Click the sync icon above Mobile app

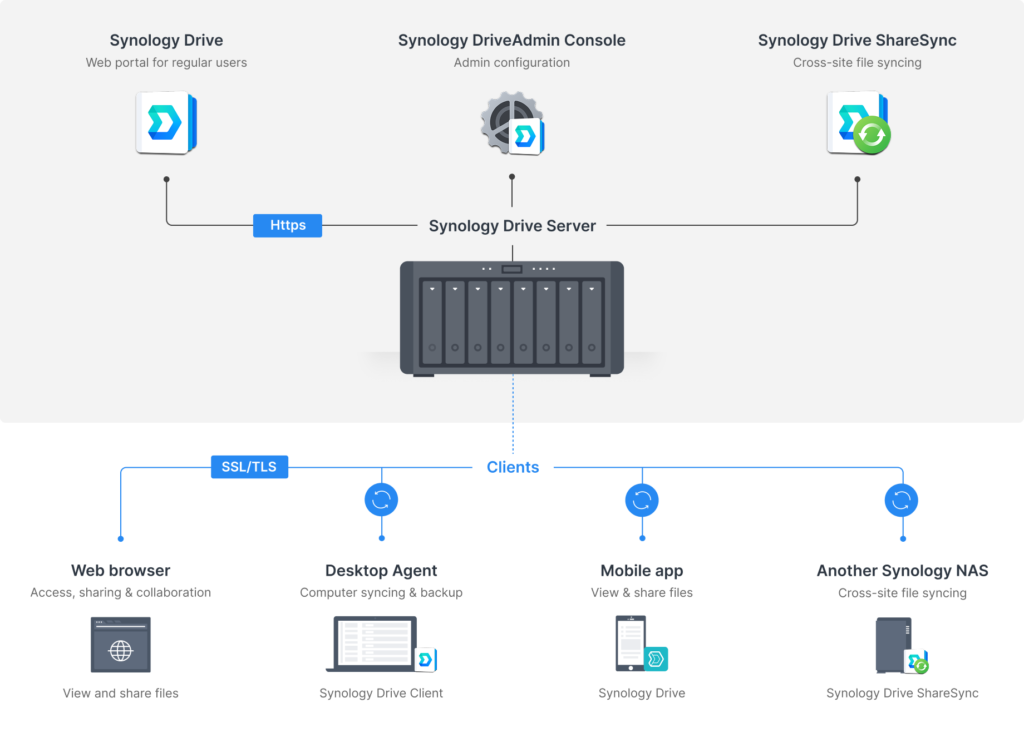pos(642,500)
